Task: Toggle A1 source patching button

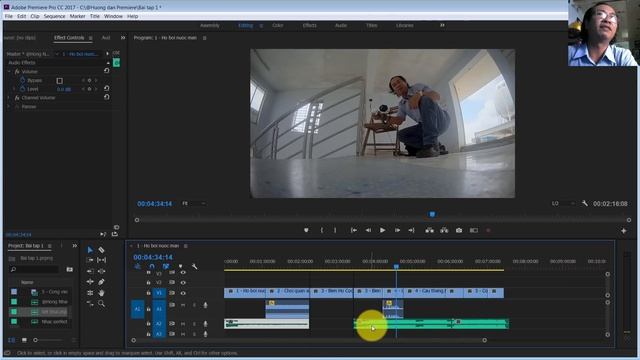Action: click(137, 309)
